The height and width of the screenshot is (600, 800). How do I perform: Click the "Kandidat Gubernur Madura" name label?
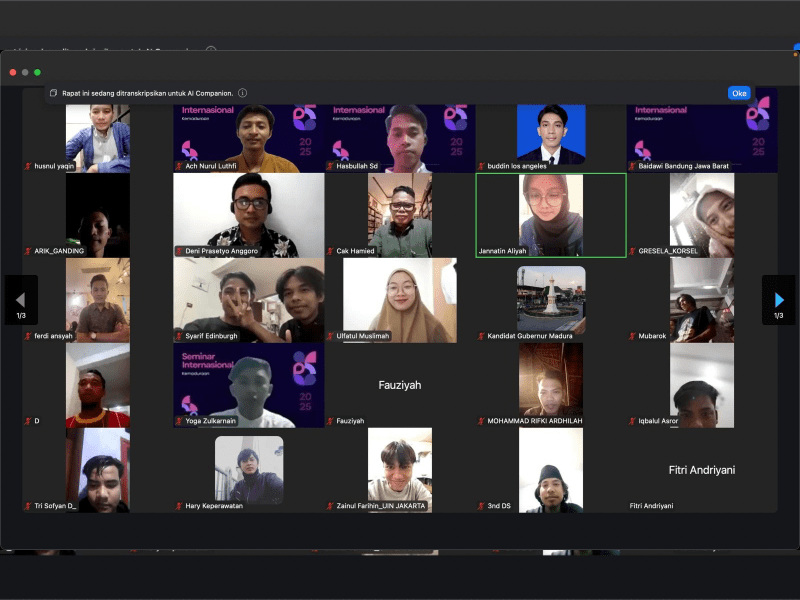point(530,336)
